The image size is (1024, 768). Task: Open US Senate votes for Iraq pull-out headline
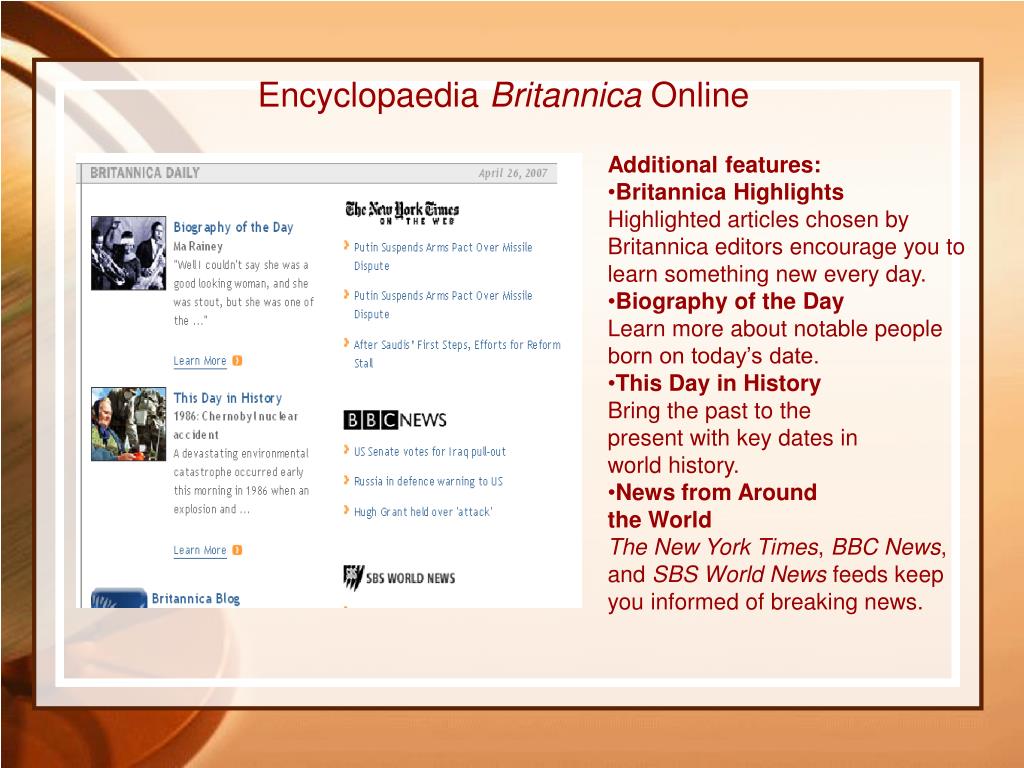(430, 451)
